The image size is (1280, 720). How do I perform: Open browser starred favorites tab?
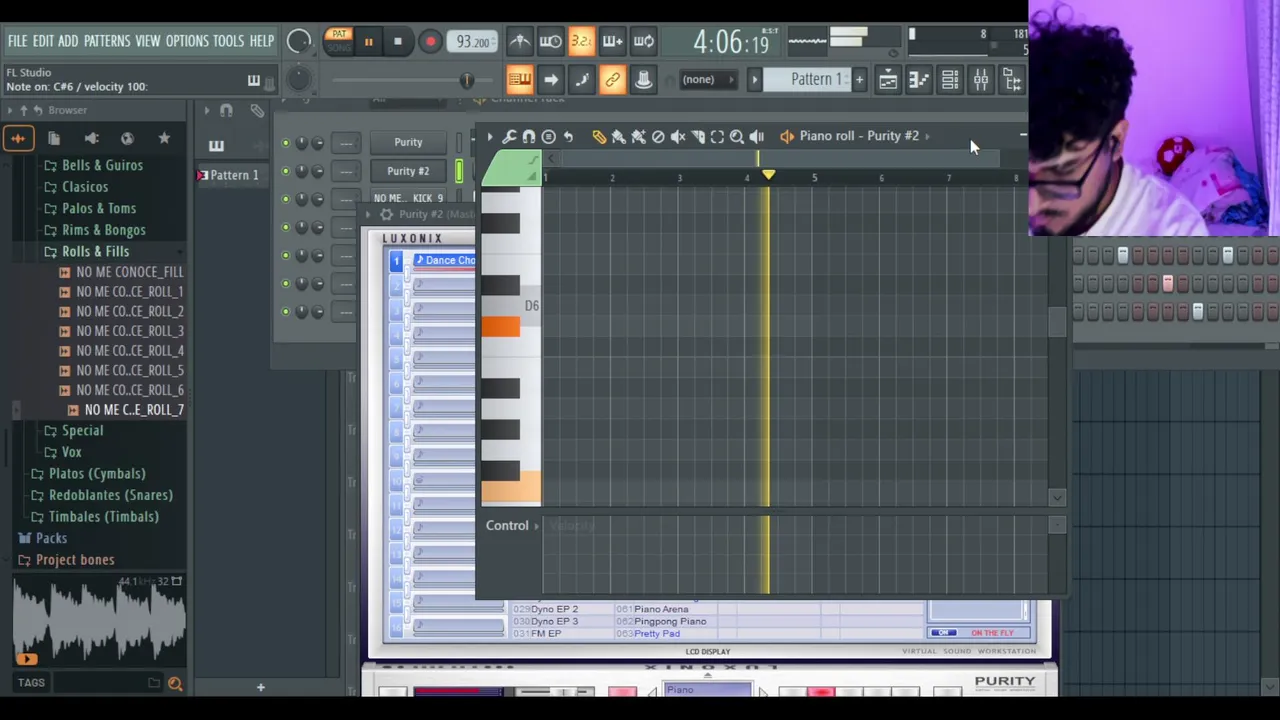coord(164,138)
